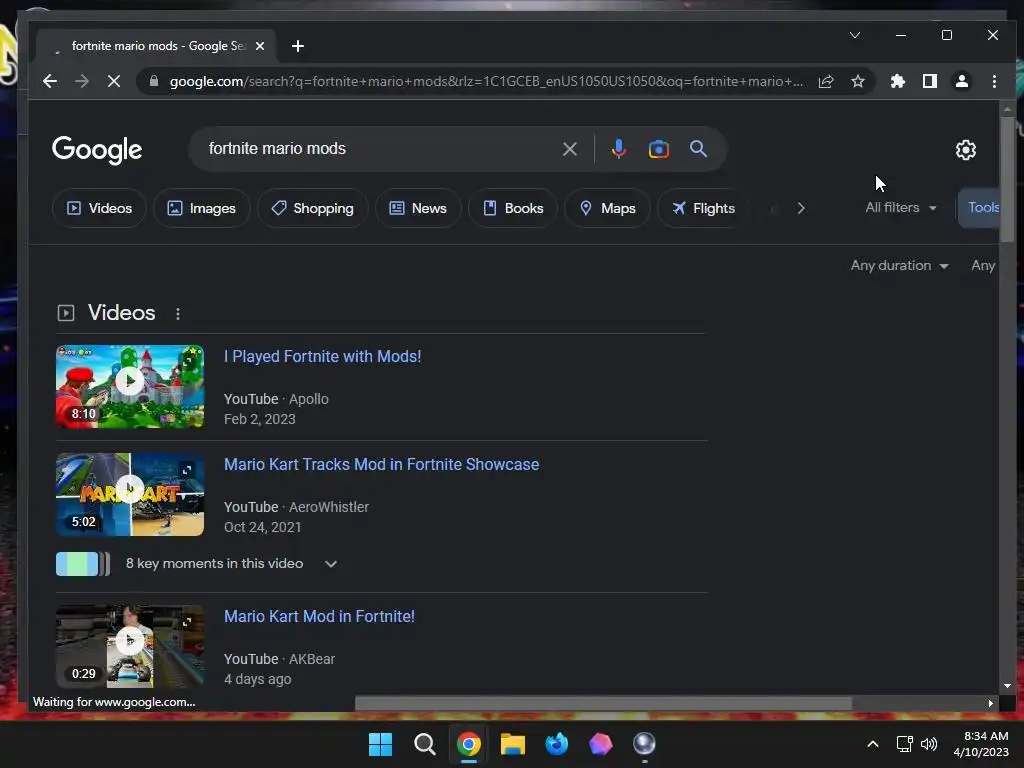Open Chrome three-dot menu

(x=994, y=81)
